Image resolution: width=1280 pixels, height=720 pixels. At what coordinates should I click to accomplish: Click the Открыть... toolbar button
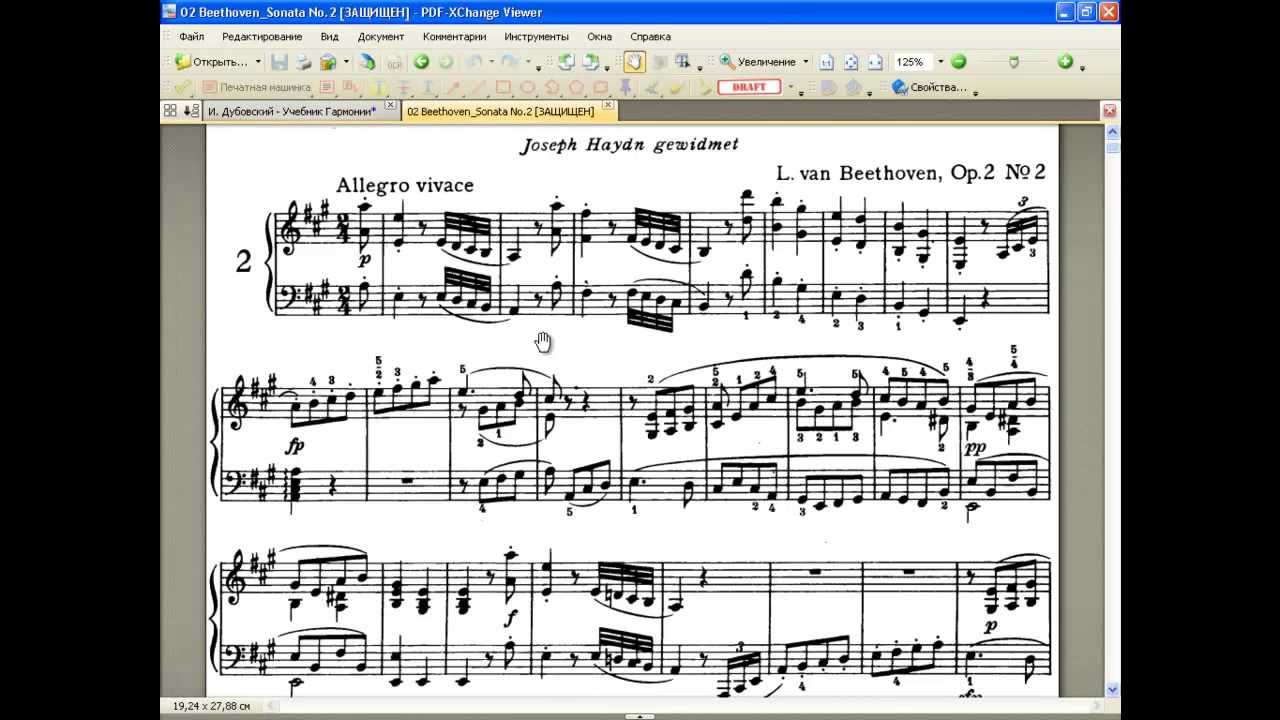click(x=211, y=62)
